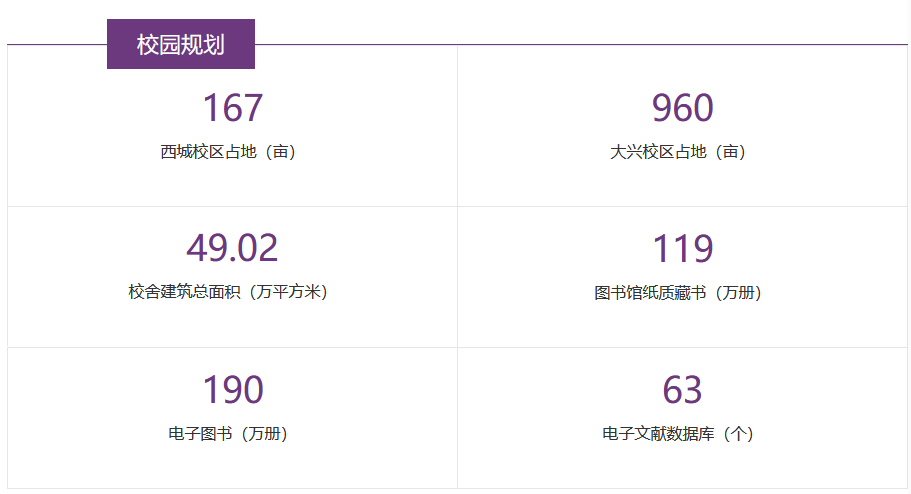Select the number 119

tap(682, 249)
